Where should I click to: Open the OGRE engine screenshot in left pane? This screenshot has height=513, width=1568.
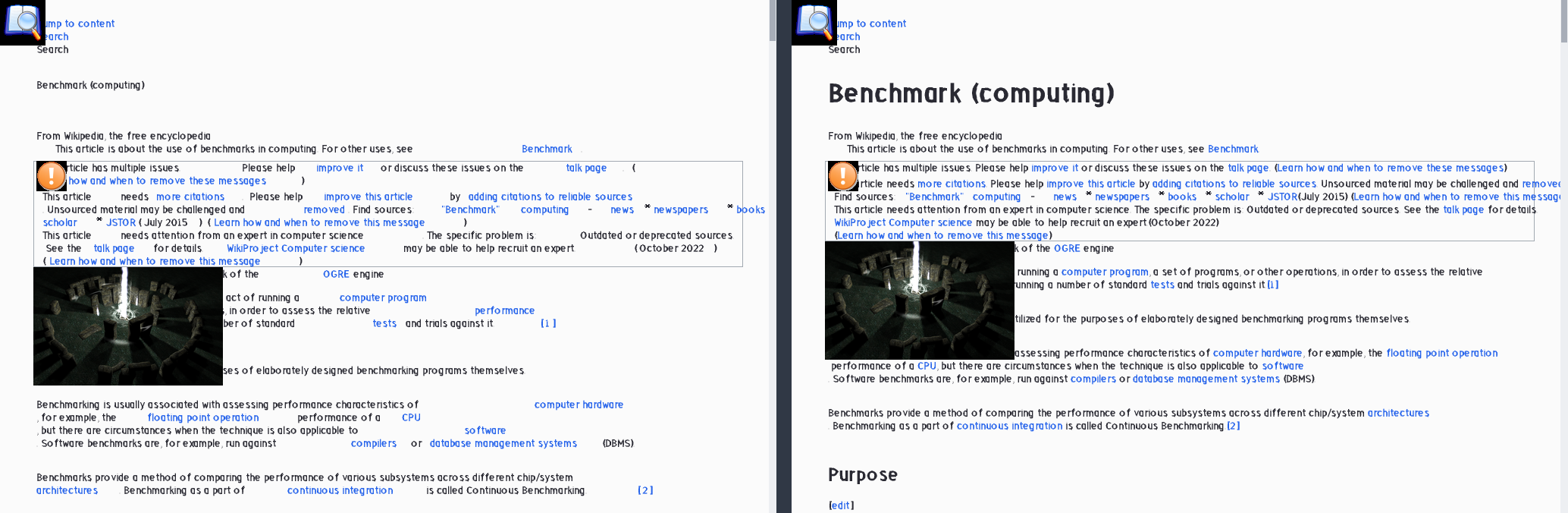[x=128, y=326]
